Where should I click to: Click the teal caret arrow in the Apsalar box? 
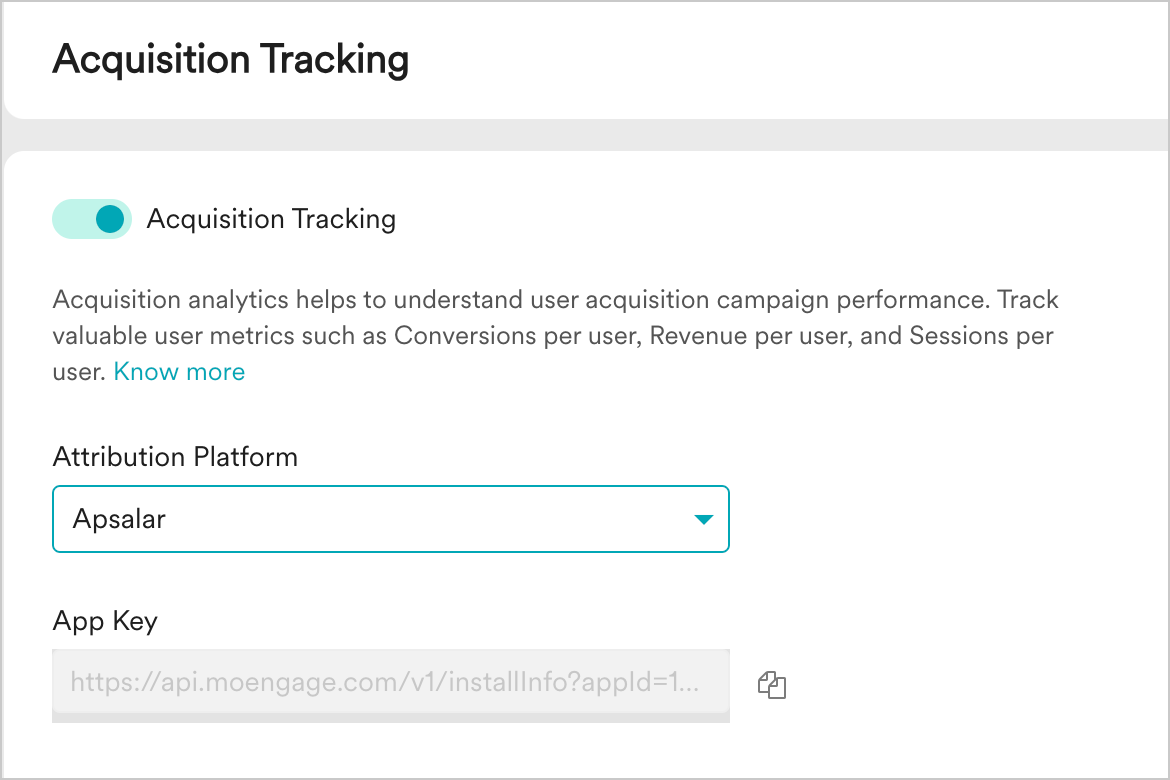point(703,520)
